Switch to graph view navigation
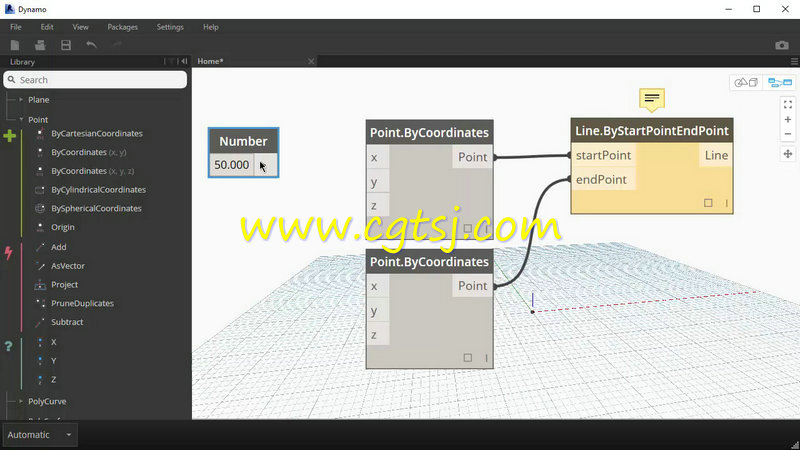800x450 pixels. (780, 82)
